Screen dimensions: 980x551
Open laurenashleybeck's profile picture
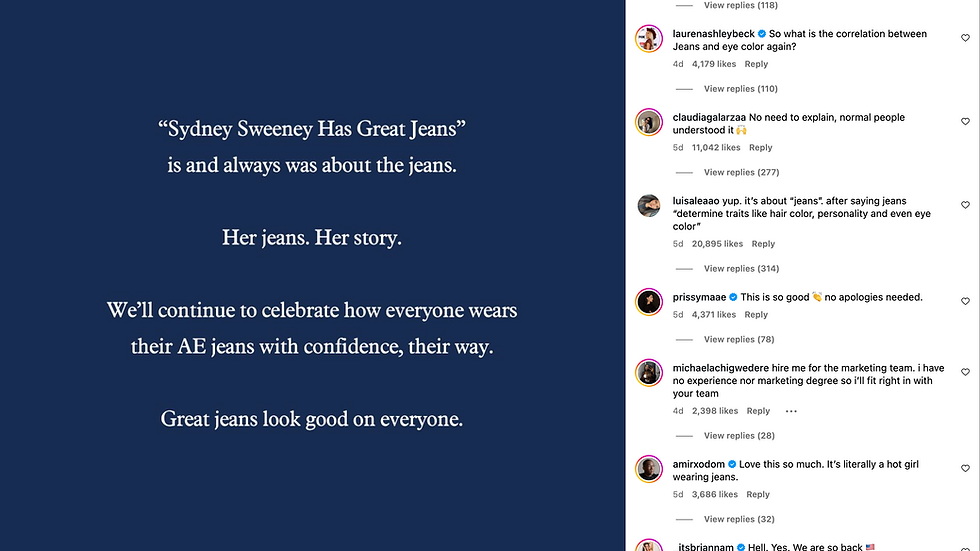pyautogui.click(x=649, y=39)
